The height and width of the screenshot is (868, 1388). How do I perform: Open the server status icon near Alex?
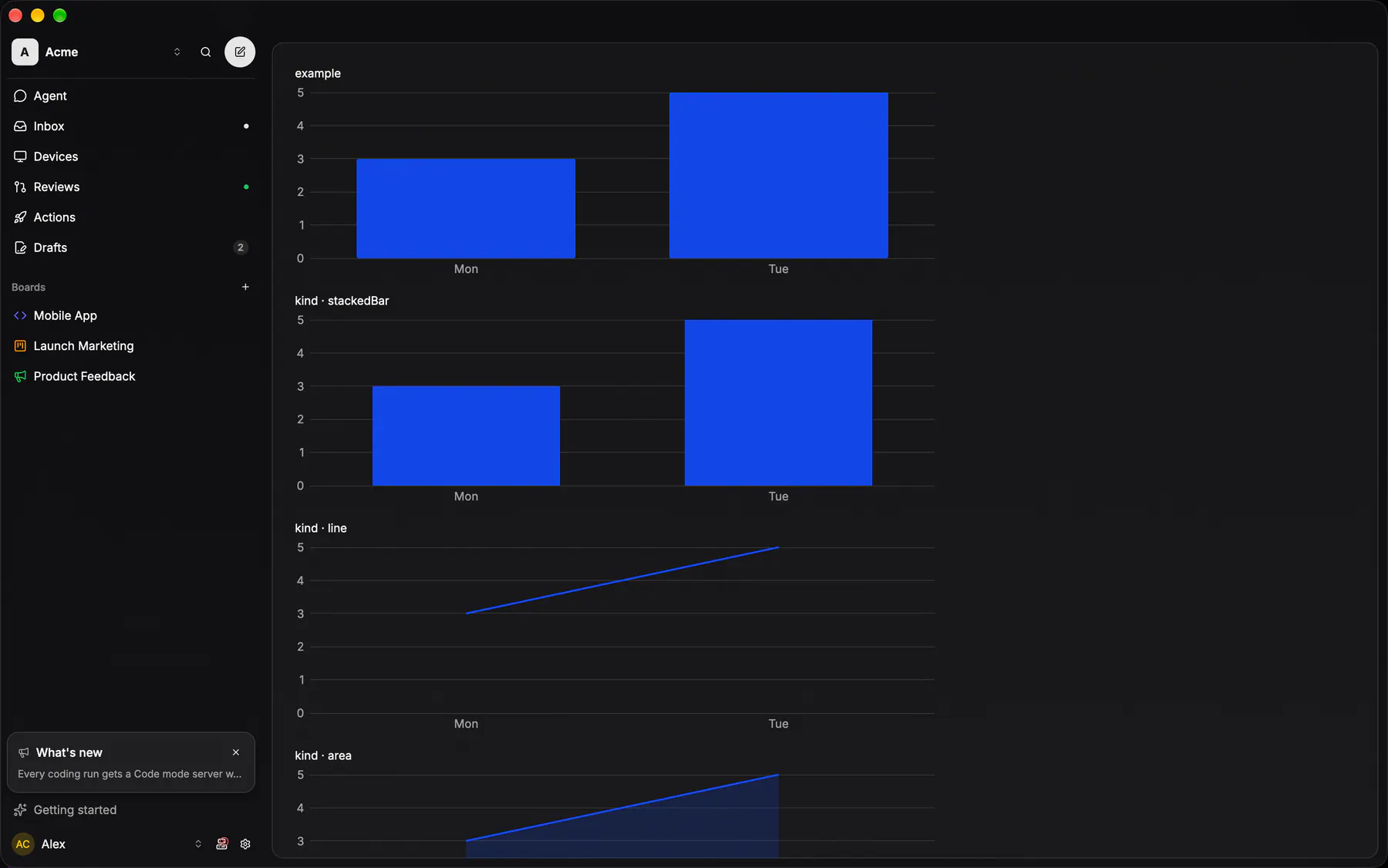pos(222,844)
